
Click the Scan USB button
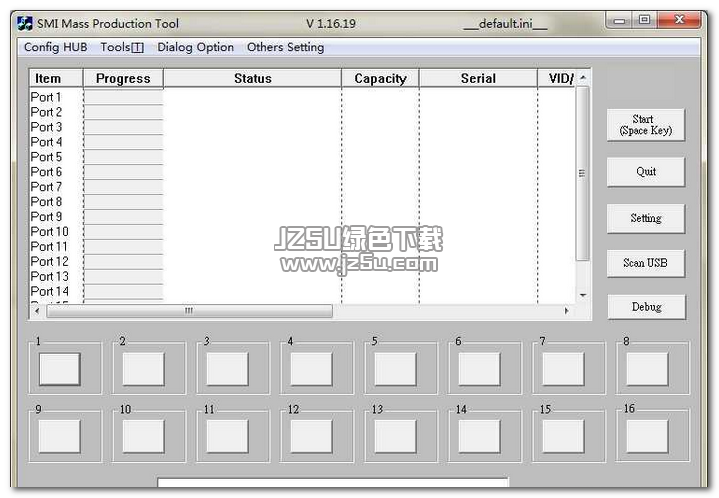[646, 263]
